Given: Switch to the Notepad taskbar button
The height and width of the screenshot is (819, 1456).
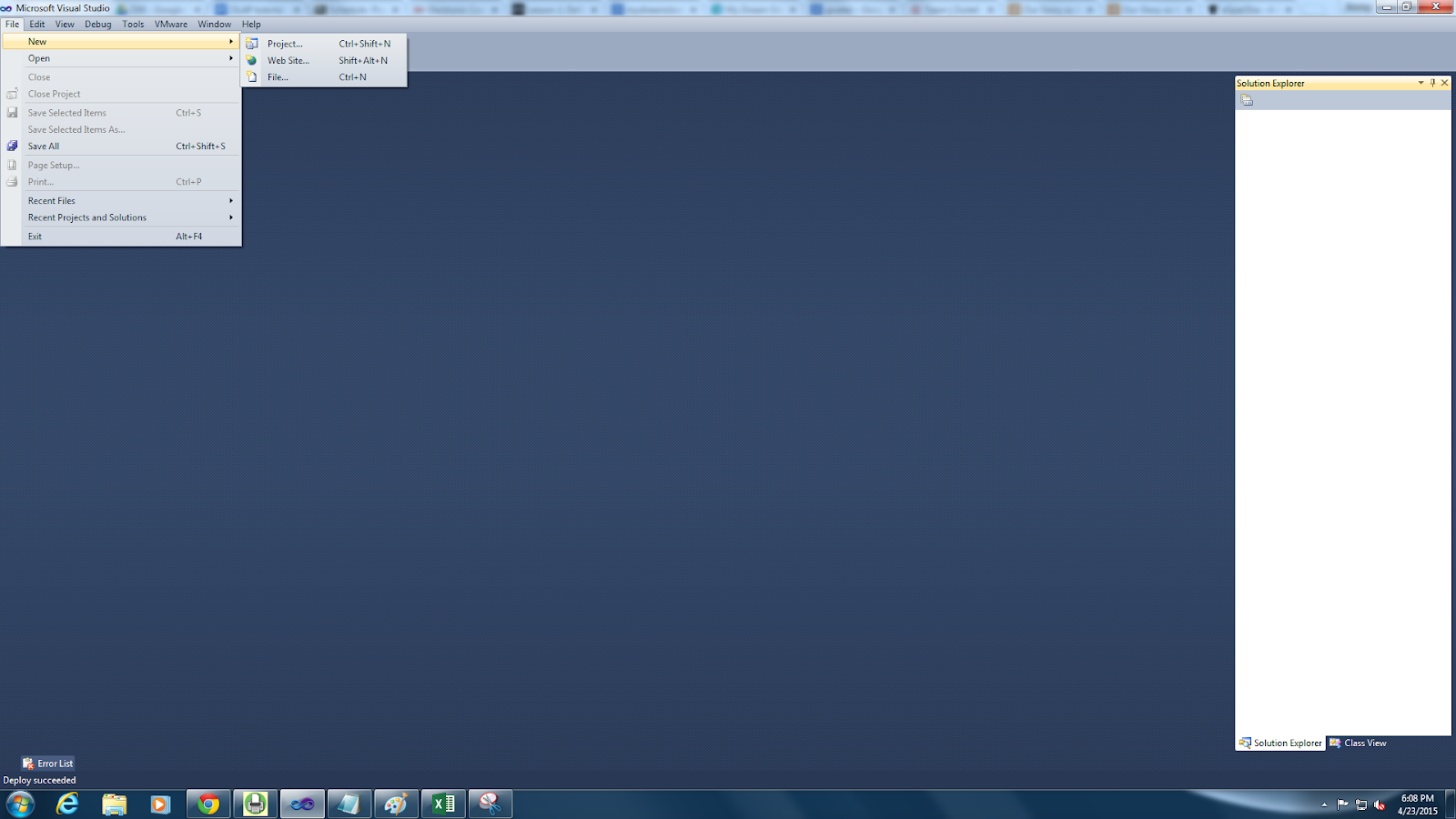Looking at the screenshot, I should point(349,804).
